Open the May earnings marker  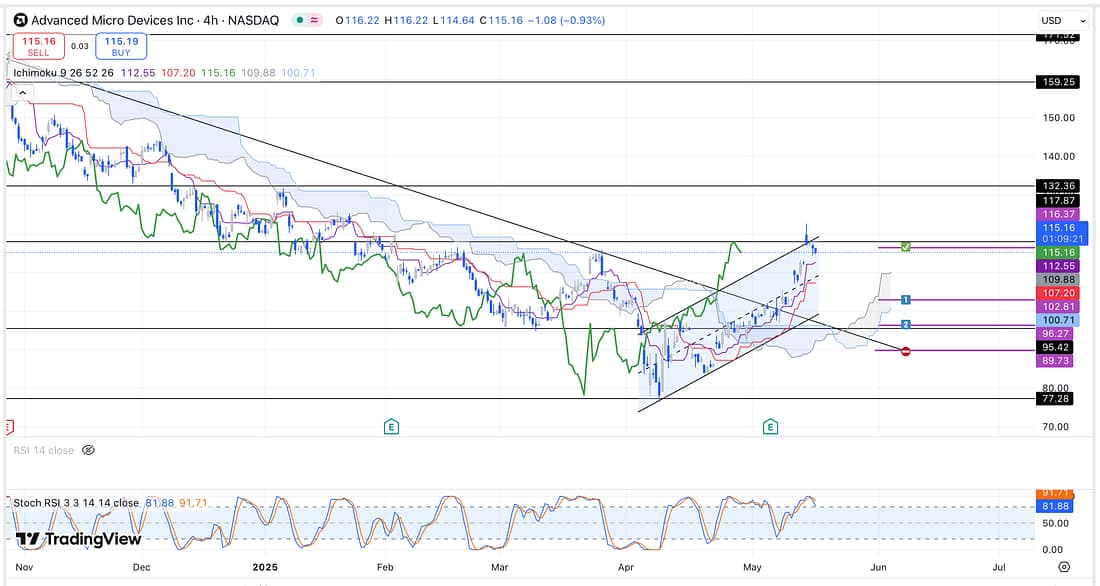[x=770, y=427]
